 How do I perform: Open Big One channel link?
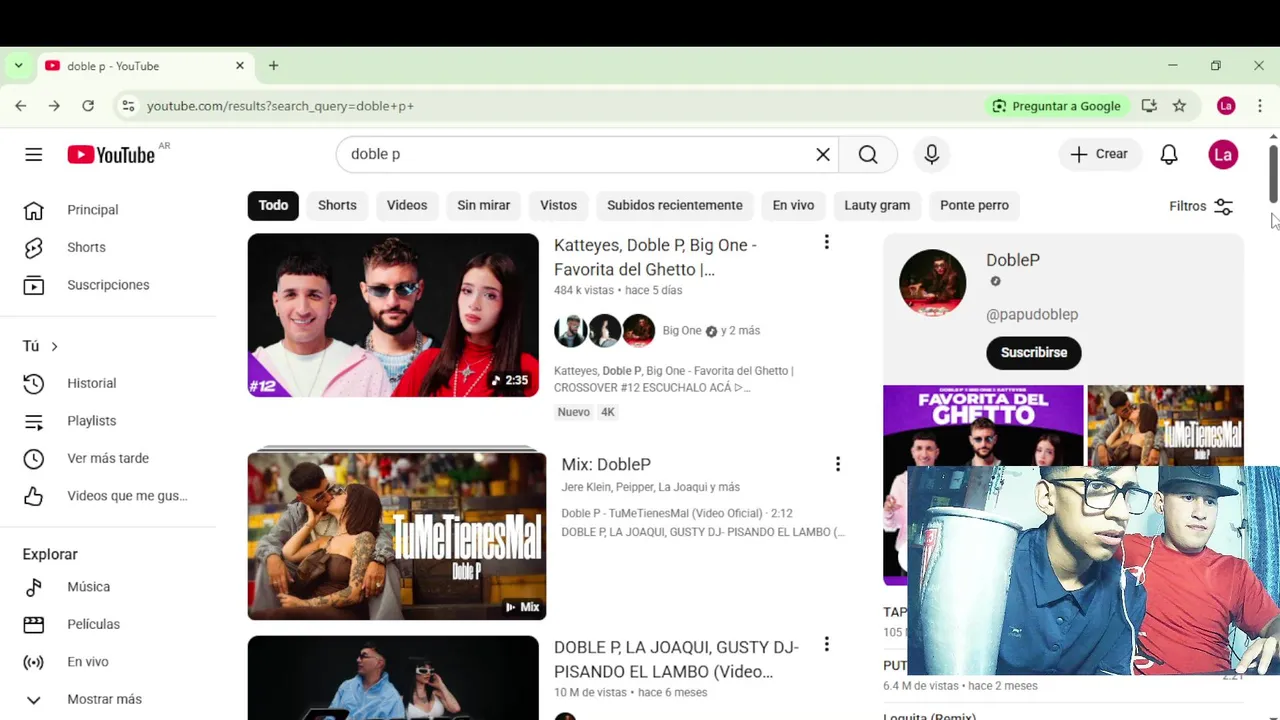pyautogui.click(x=682, y=331)
